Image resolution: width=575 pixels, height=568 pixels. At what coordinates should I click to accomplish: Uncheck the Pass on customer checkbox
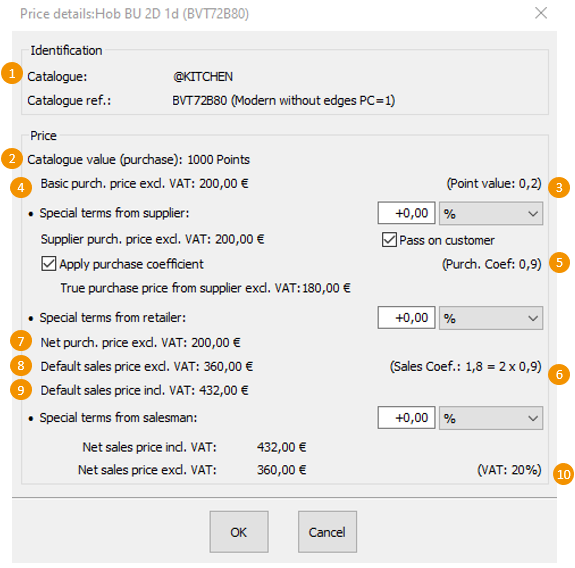point(389,240)
